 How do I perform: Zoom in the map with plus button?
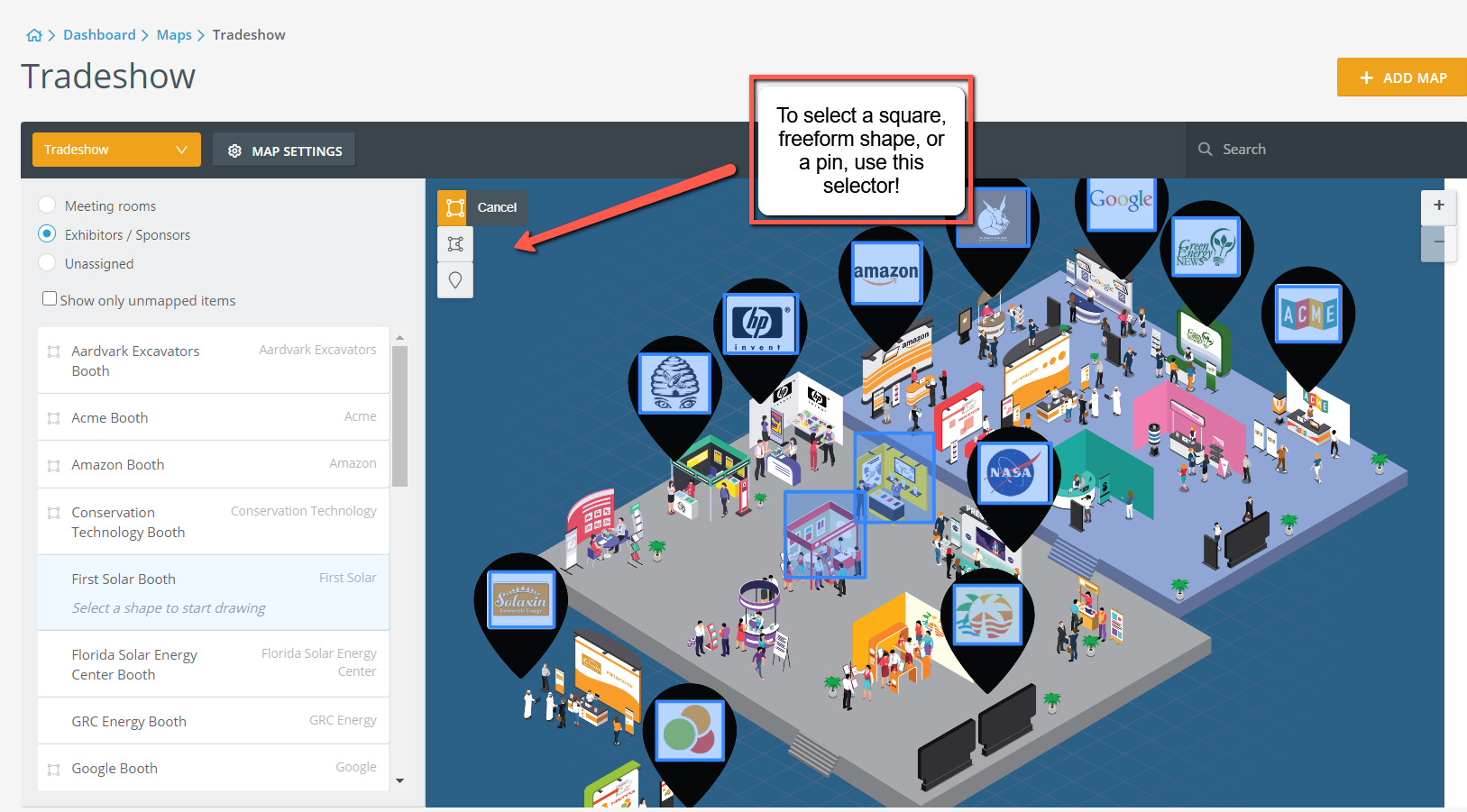click(1438, 206)
